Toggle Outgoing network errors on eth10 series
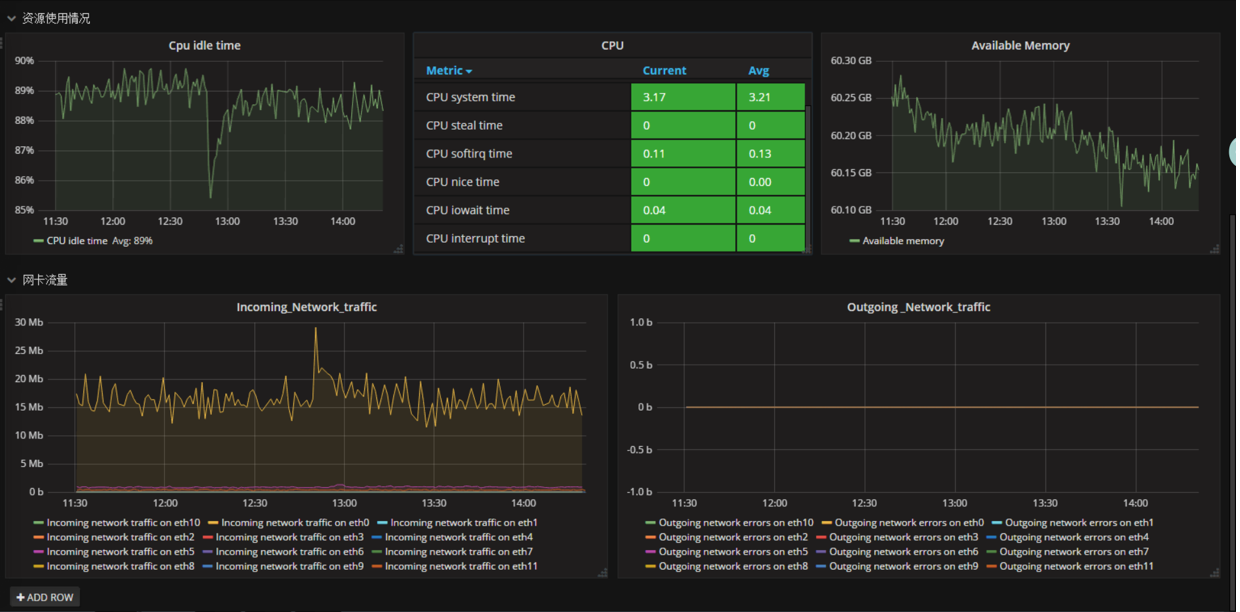The image size is (1240, 612). (735, 522)
